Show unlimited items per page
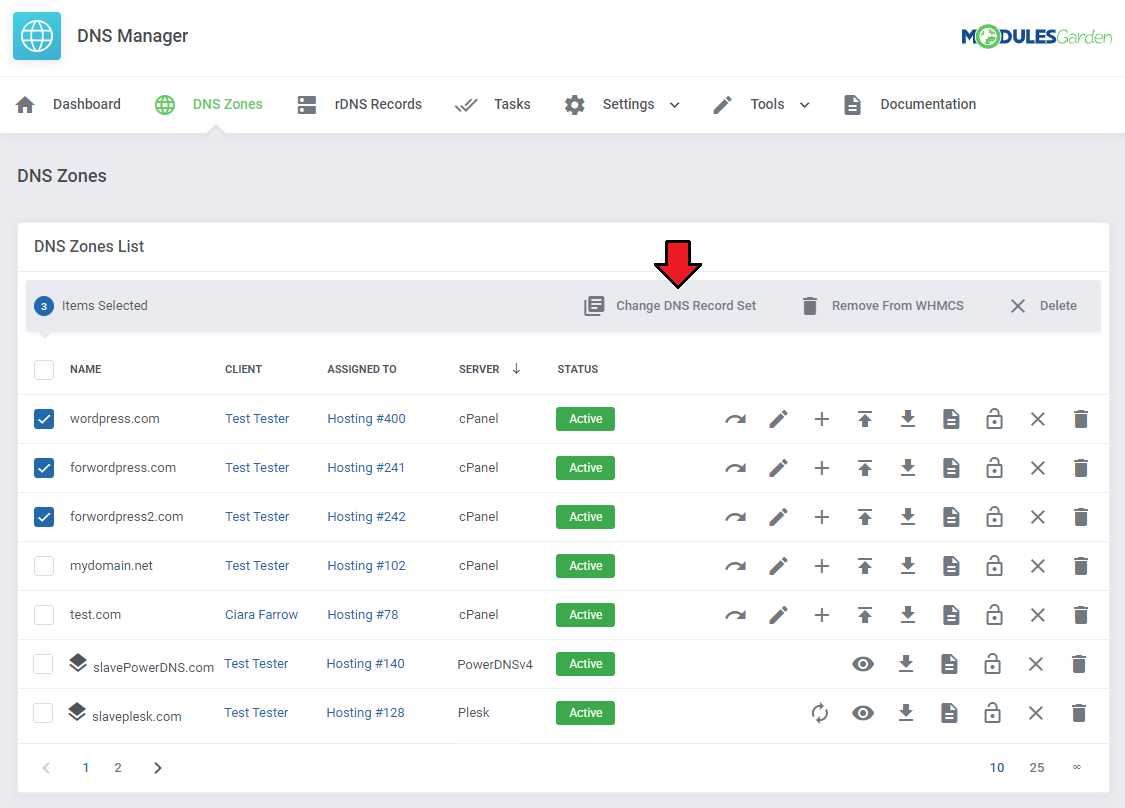This screenshot has width=1125, height=808. [1077, 768]
